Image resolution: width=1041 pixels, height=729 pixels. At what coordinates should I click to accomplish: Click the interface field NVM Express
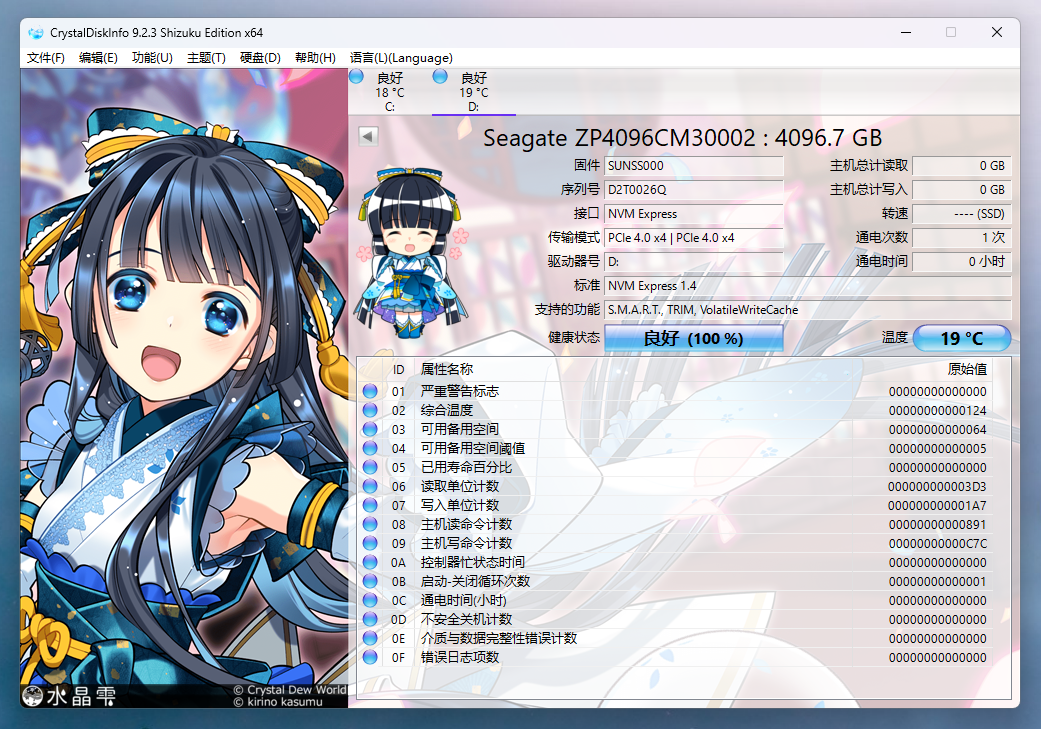point(694,214)
